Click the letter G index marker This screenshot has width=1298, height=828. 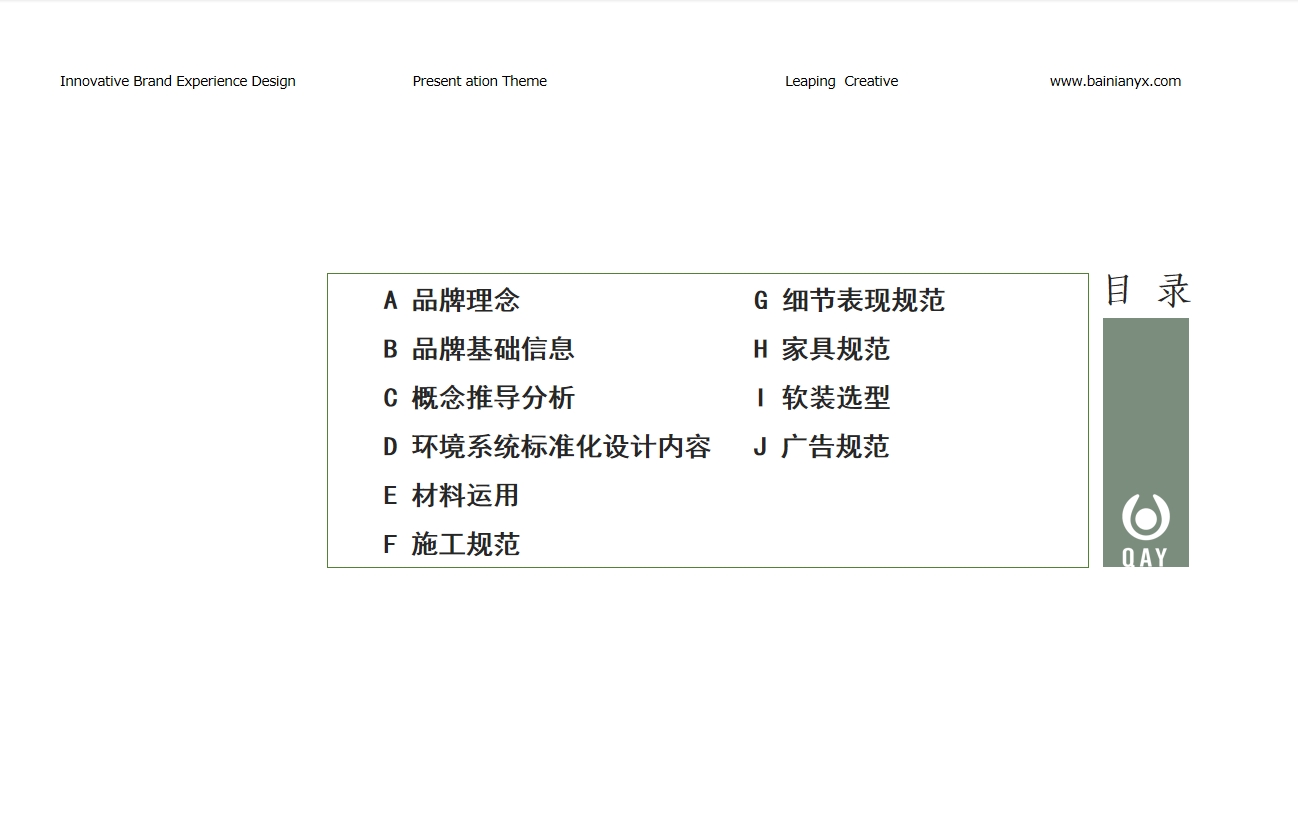[x=761, y=300]
